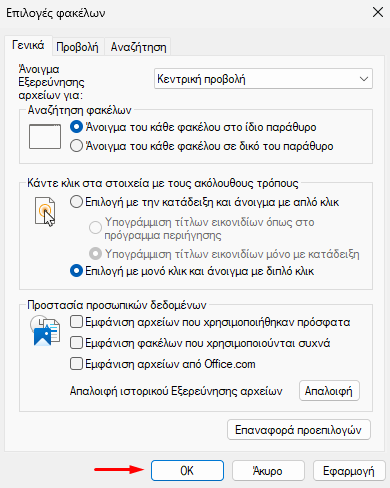Close the Επιλογές φακέλων dialog
The width and height of the screenshot is (390, 488).
(x=378, y=13)
